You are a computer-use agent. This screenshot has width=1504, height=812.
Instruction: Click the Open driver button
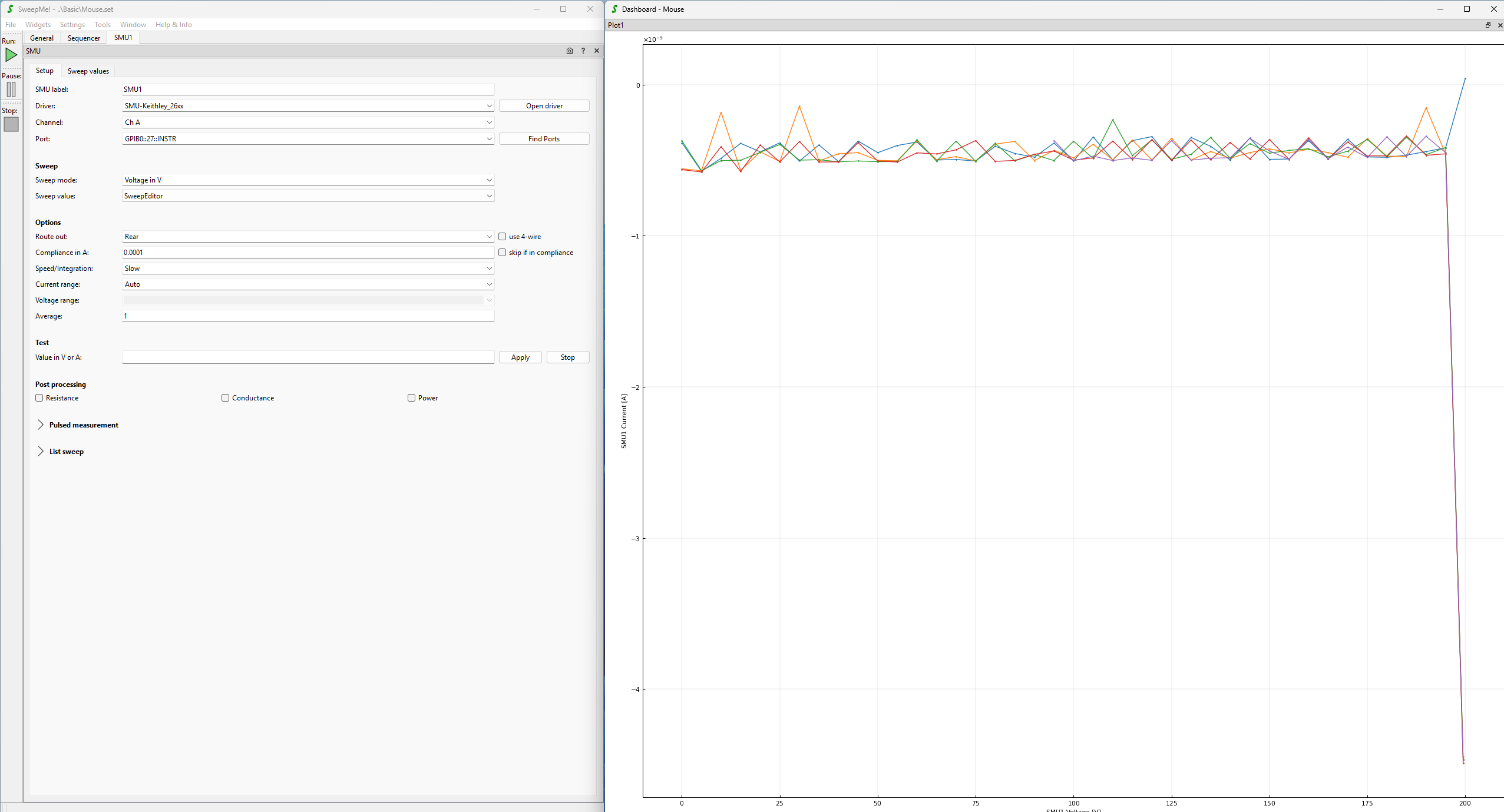pyautogui.click(x=543, y=106)
